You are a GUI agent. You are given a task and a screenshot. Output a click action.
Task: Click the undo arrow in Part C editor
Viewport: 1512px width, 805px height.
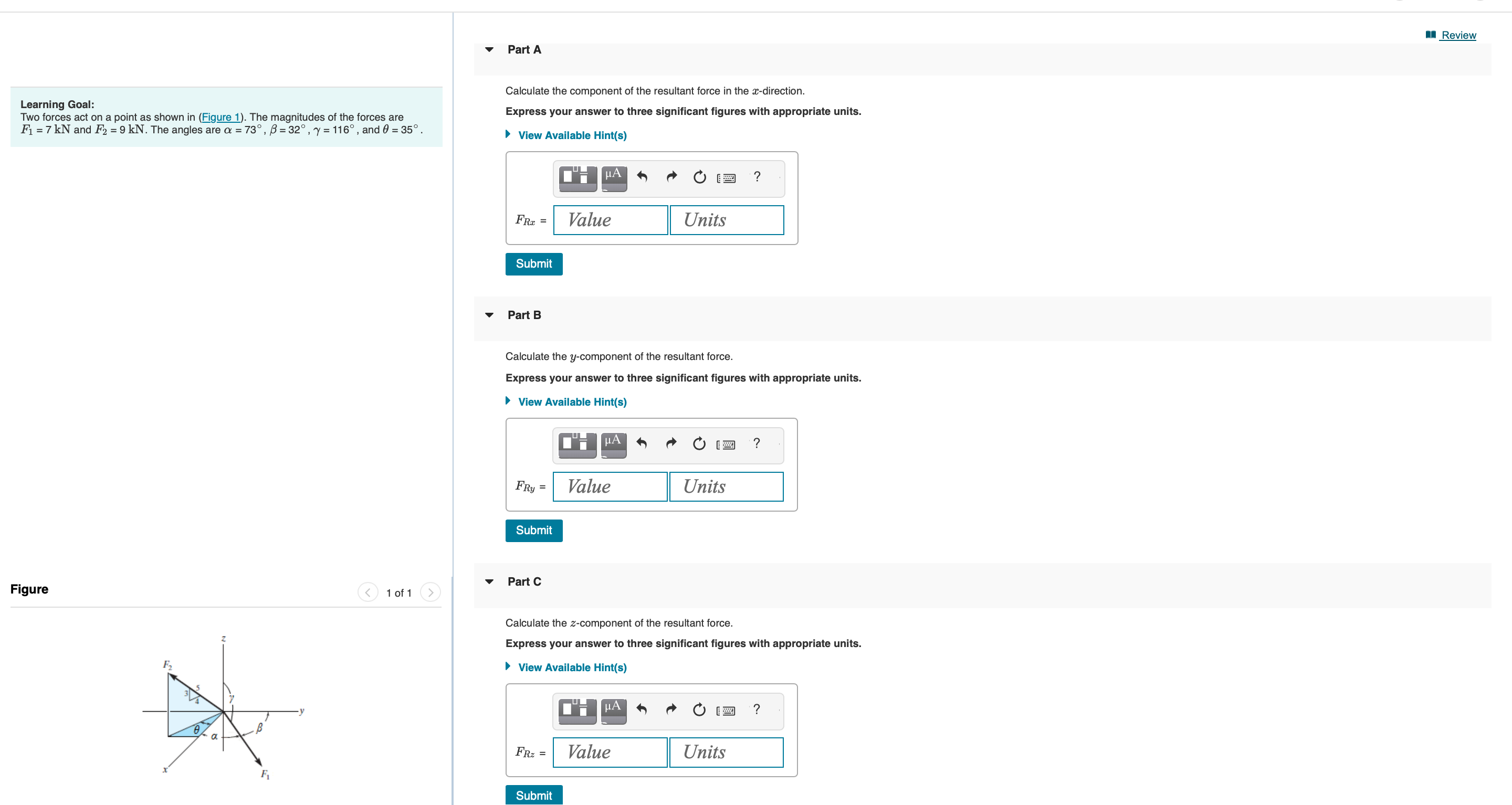(642, 709)
